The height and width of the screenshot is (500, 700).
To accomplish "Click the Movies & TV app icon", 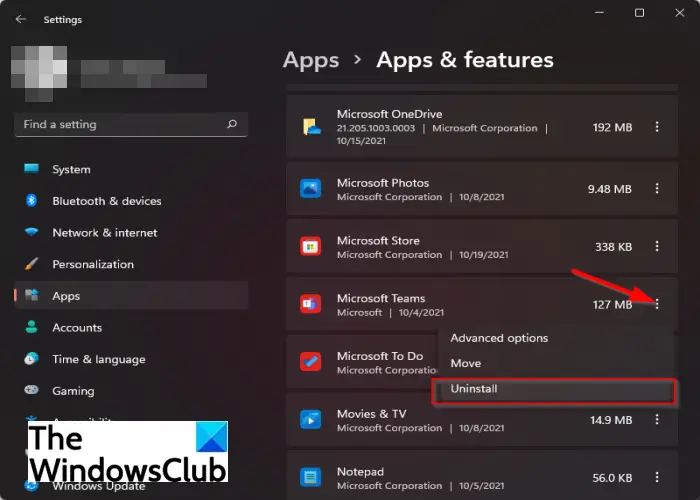I will click(311, 420).
